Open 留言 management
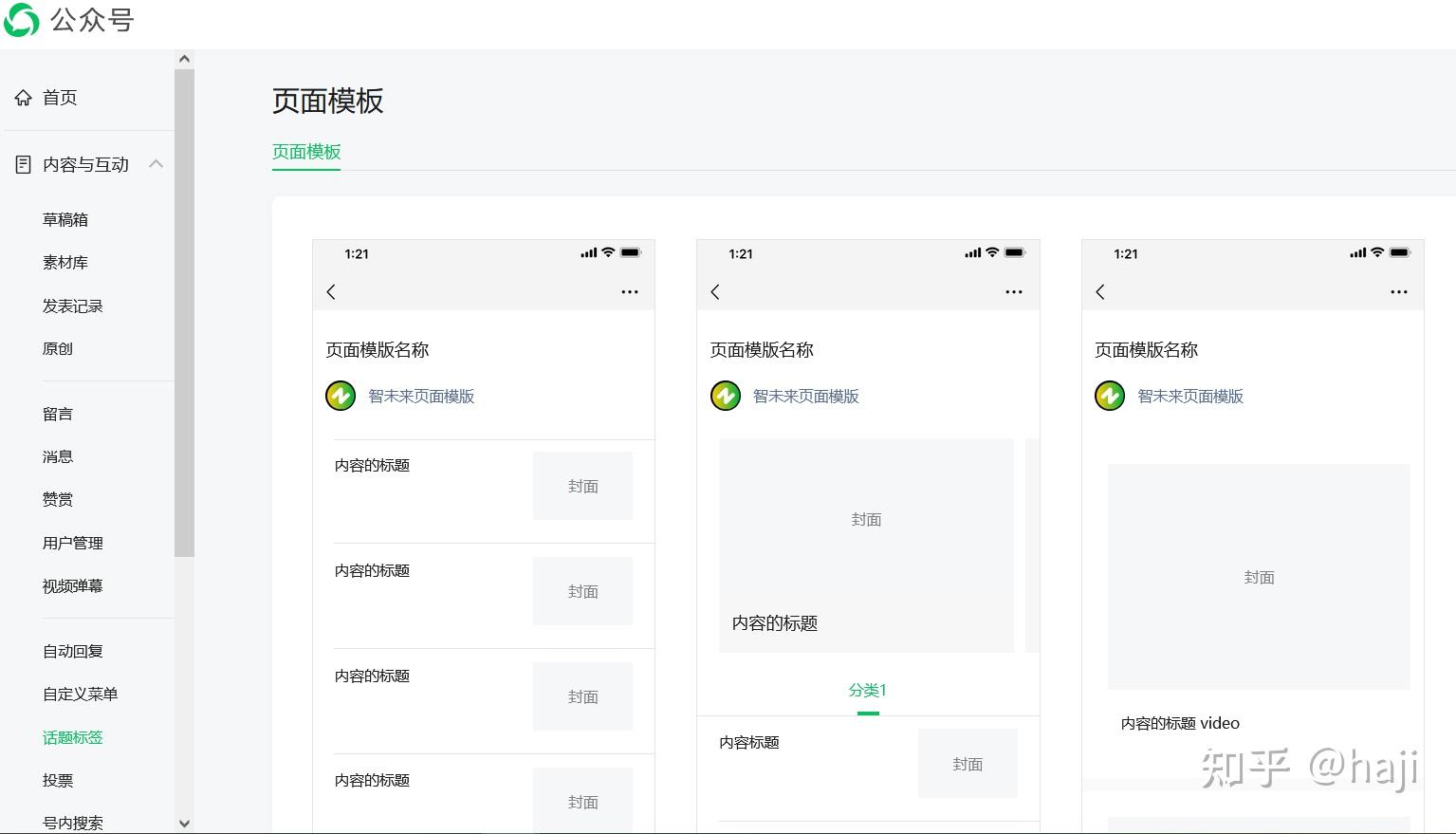Screen dimensions: 1456x834 pos(58,414)
